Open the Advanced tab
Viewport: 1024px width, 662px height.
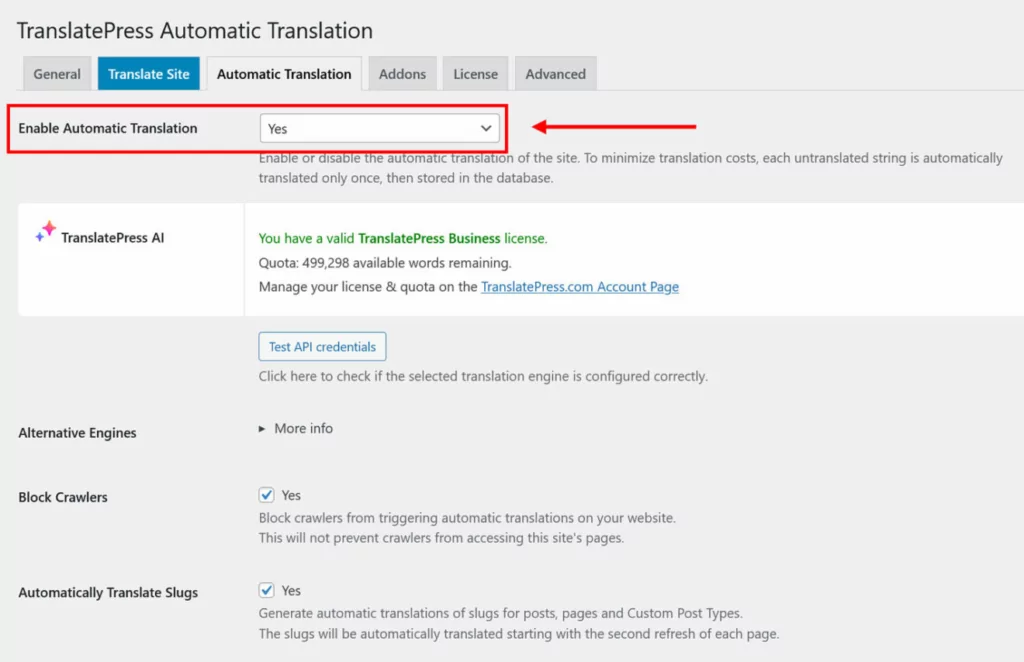click(556, 74)
